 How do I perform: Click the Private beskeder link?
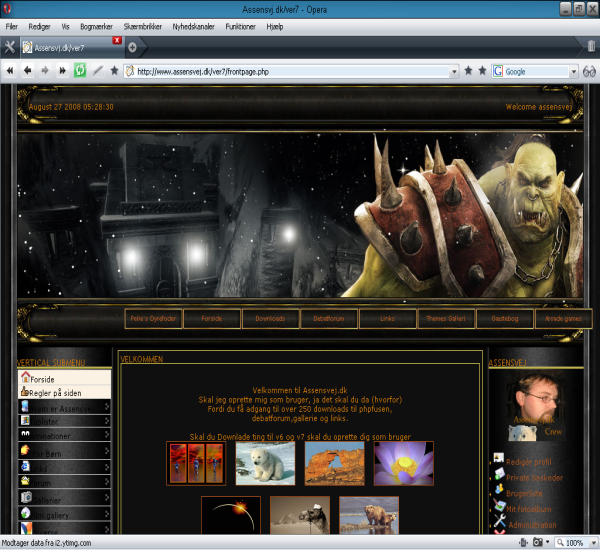[534, 478]
